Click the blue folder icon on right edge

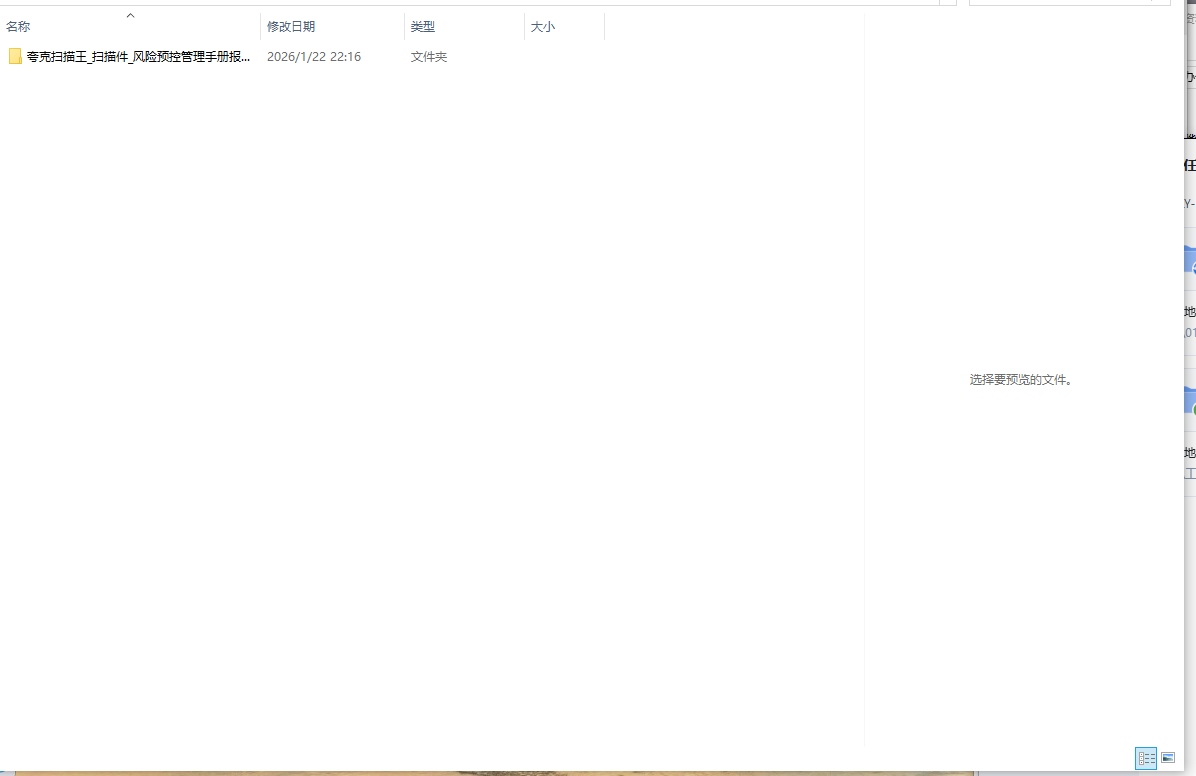pyautogui.click(x=1192, y=262)
